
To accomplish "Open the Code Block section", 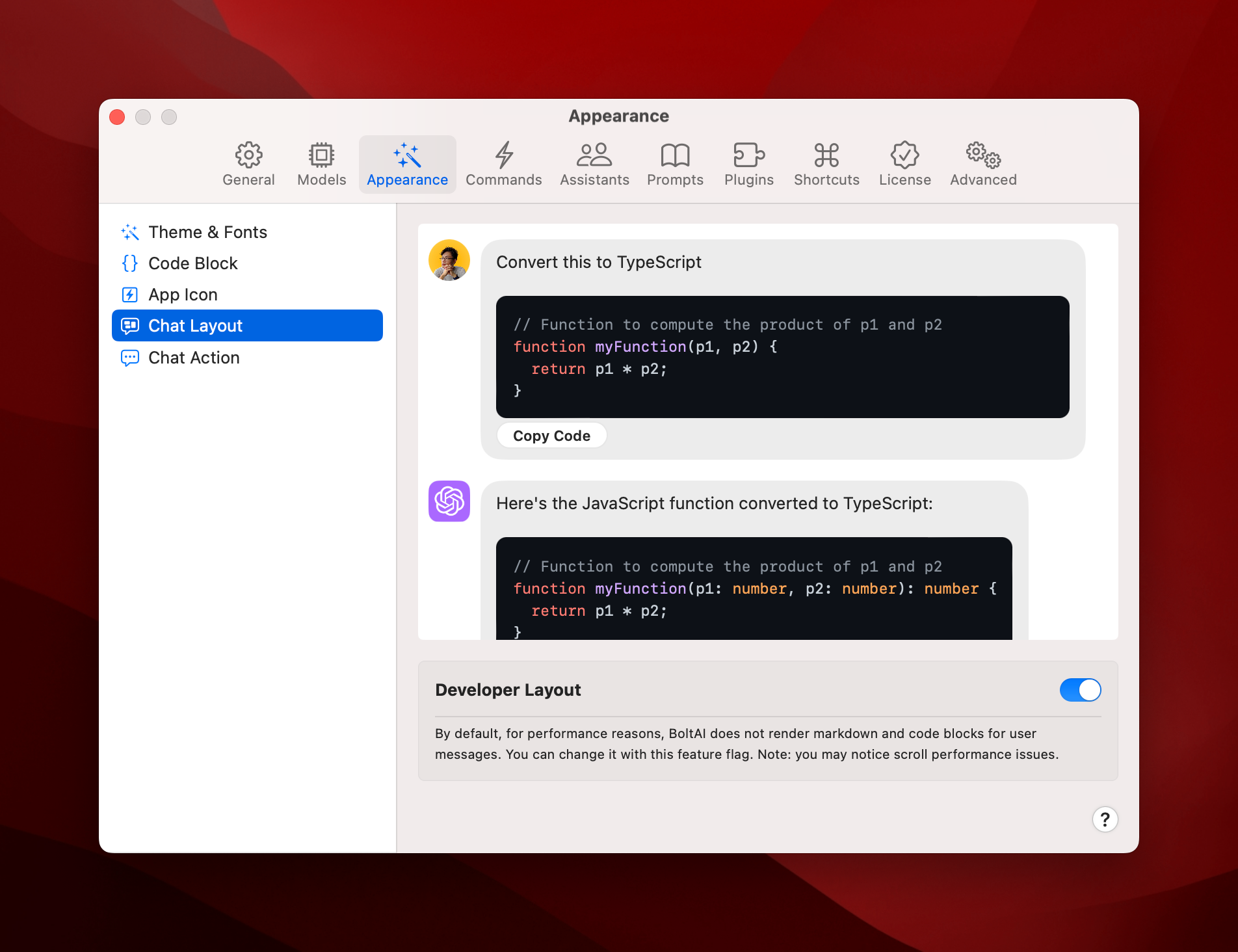I will click(193, 263).
